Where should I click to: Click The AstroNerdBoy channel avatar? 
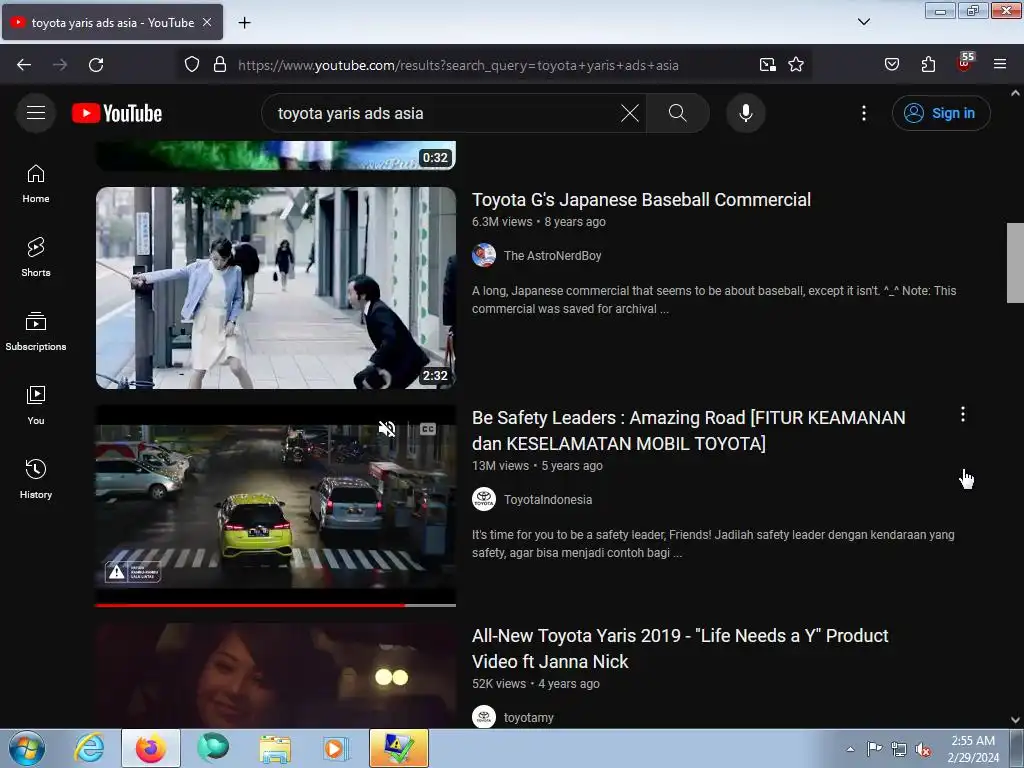point(484,255)
